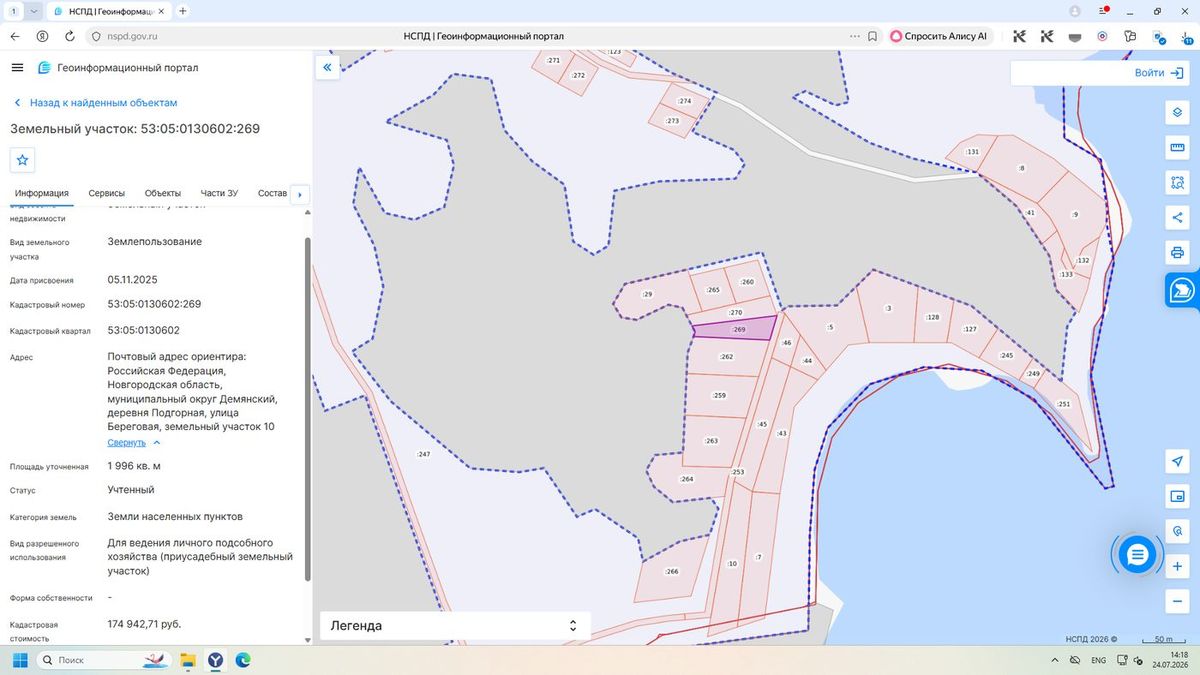
Task: Open the browser downloads icon
Action: pyautogui.click(x=1185, y=36)
